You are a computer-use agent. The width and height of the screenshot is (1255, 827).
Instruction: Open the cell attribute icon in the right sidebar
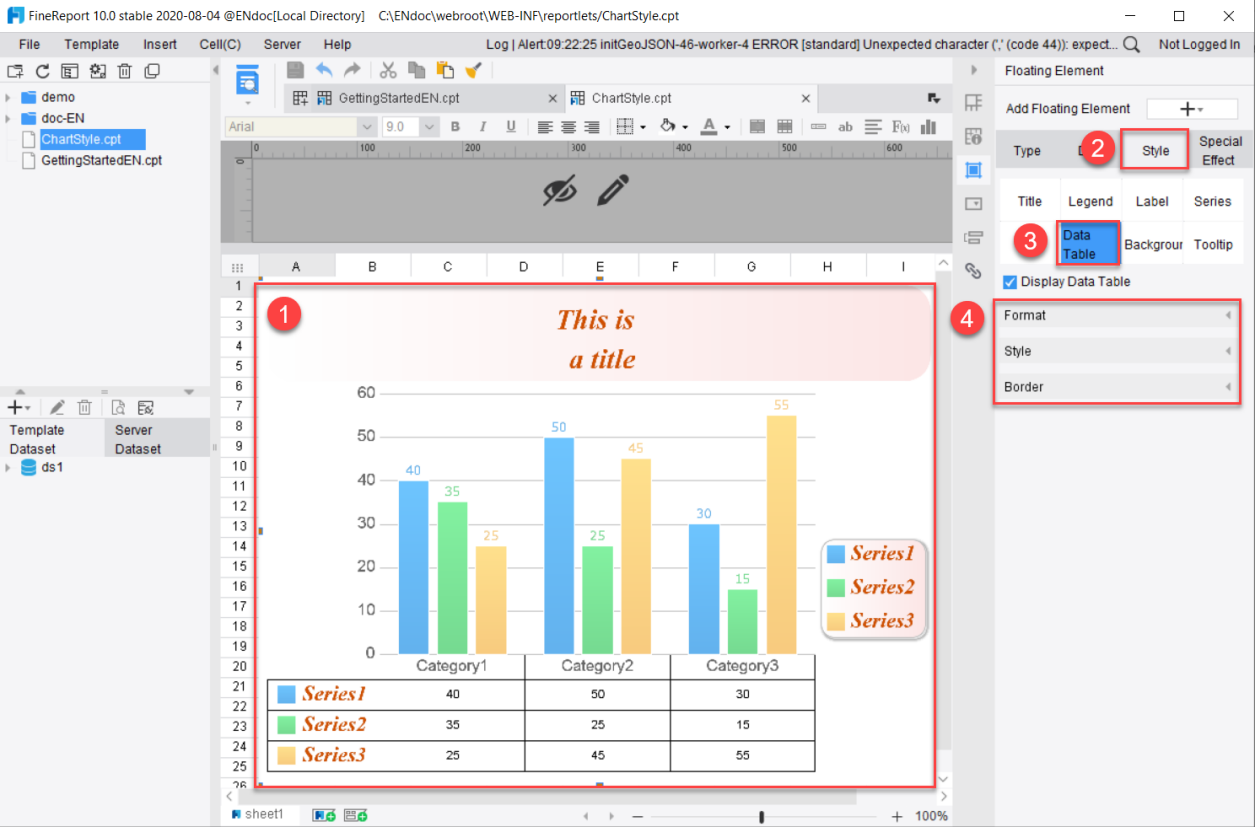972,137
